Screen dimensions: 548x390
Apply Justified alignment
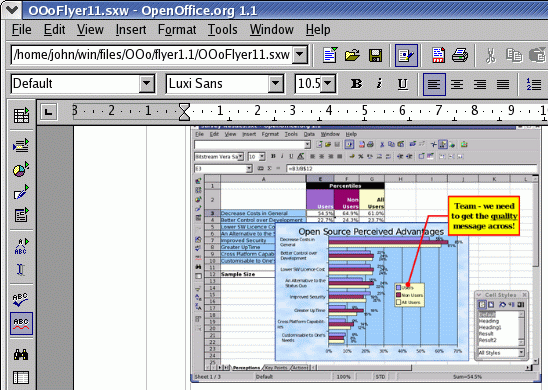pos(503,84)
